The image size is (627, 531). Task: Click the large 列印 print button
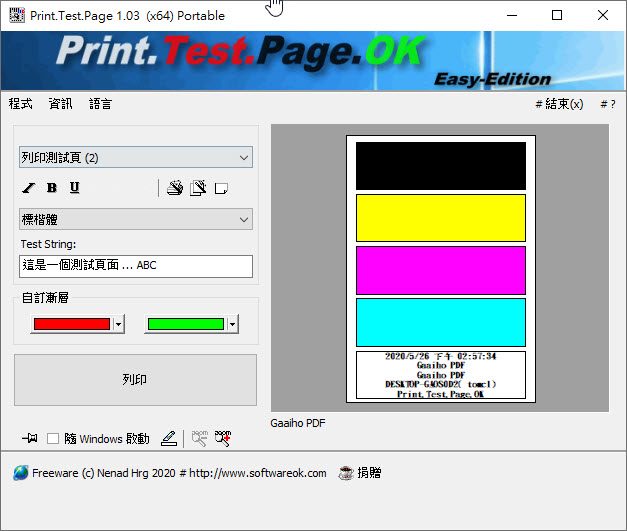pyautogui.click(x=136, y=380)
